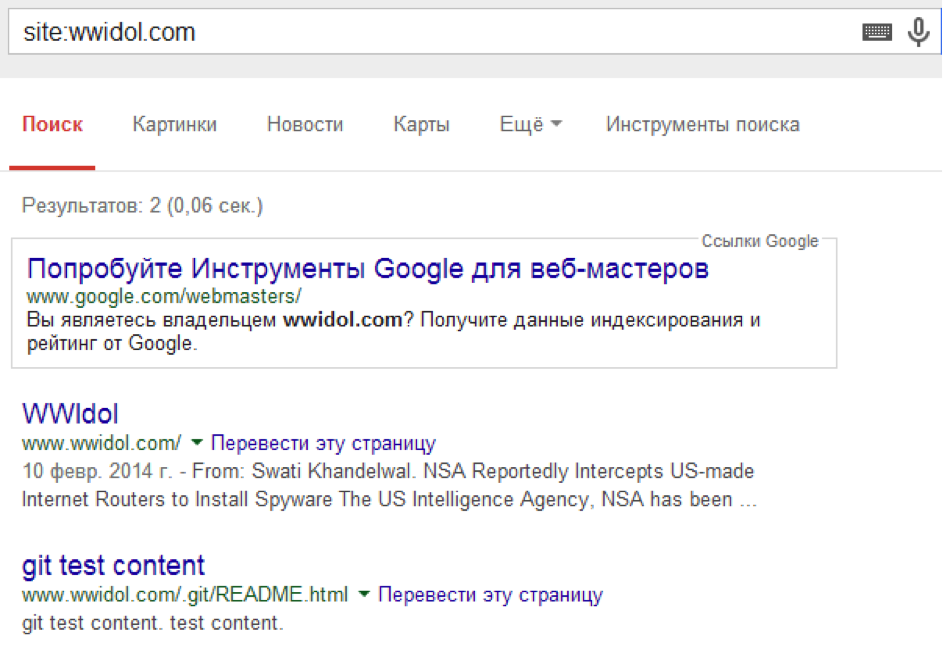This screenshot has height=669, width=943.
Task: Expand the Ещё dropdown menu
Action: 530,125
